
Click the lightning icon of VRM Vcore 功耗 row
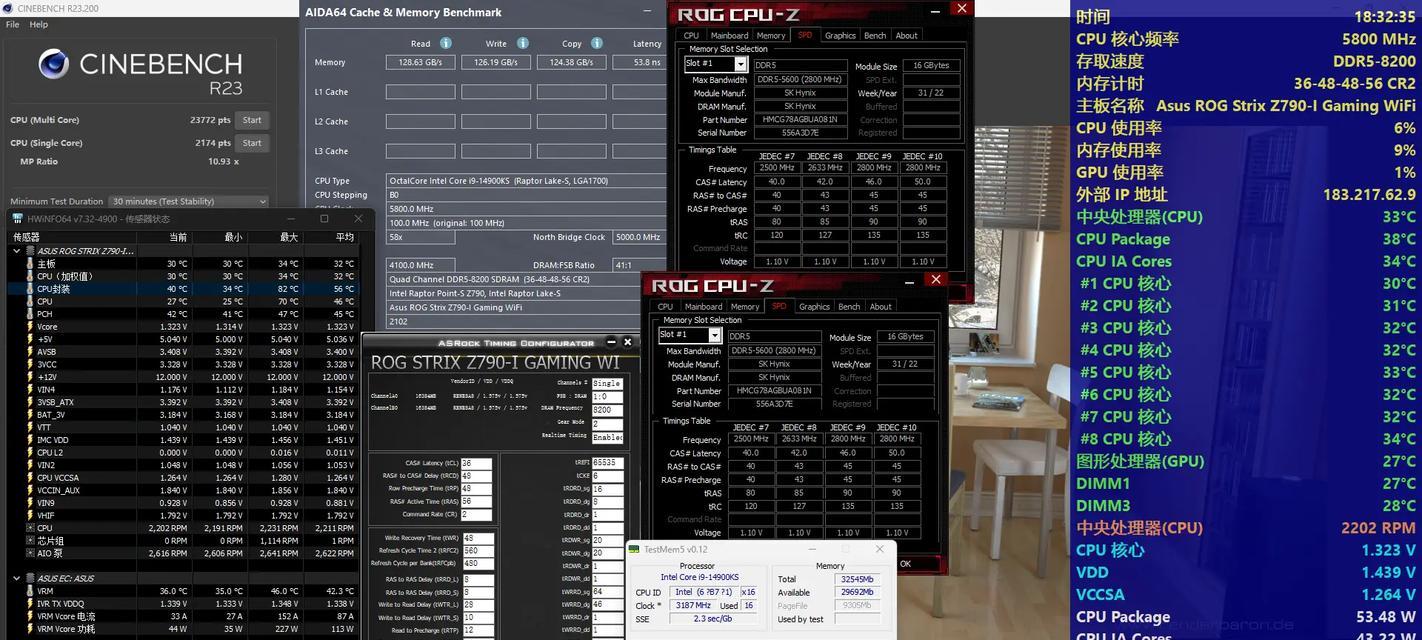point(30,629)
